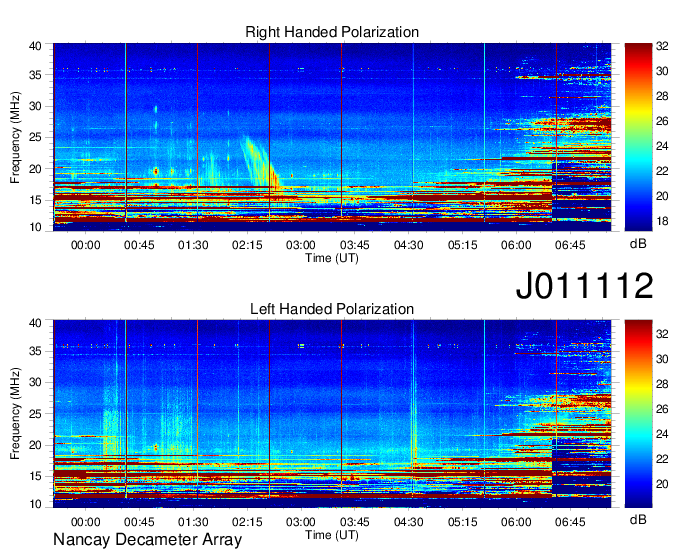Click the 06:45 time tick under the Left Handed plot
Screen dimensions: 680x552
[x=570, y=522]
